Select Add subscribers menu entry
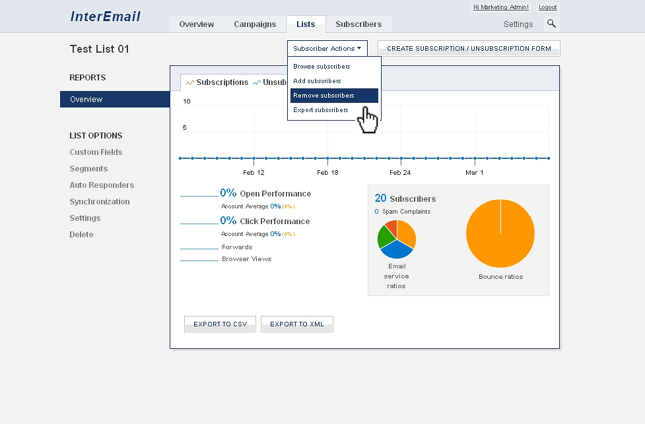This screenshot has width=645, height=424. (317, 80)
